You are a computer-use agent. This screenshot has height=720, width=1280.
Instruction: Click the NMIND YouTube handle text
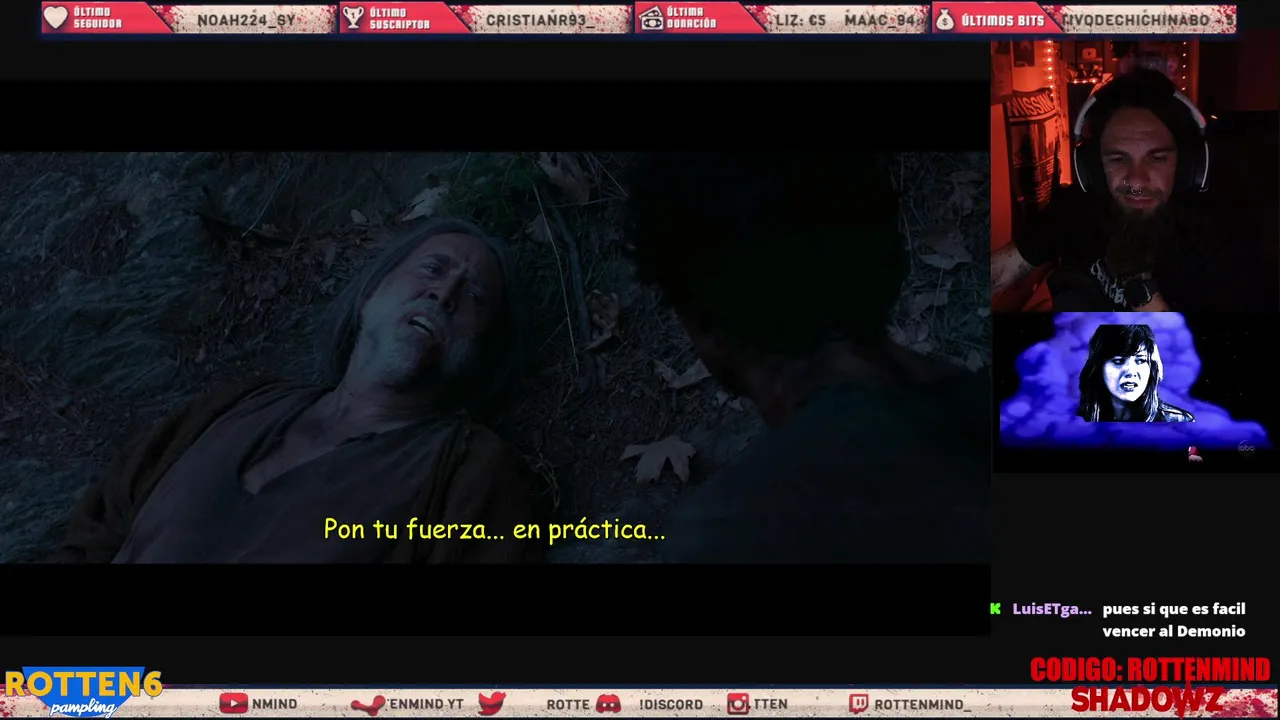point(274,704)
